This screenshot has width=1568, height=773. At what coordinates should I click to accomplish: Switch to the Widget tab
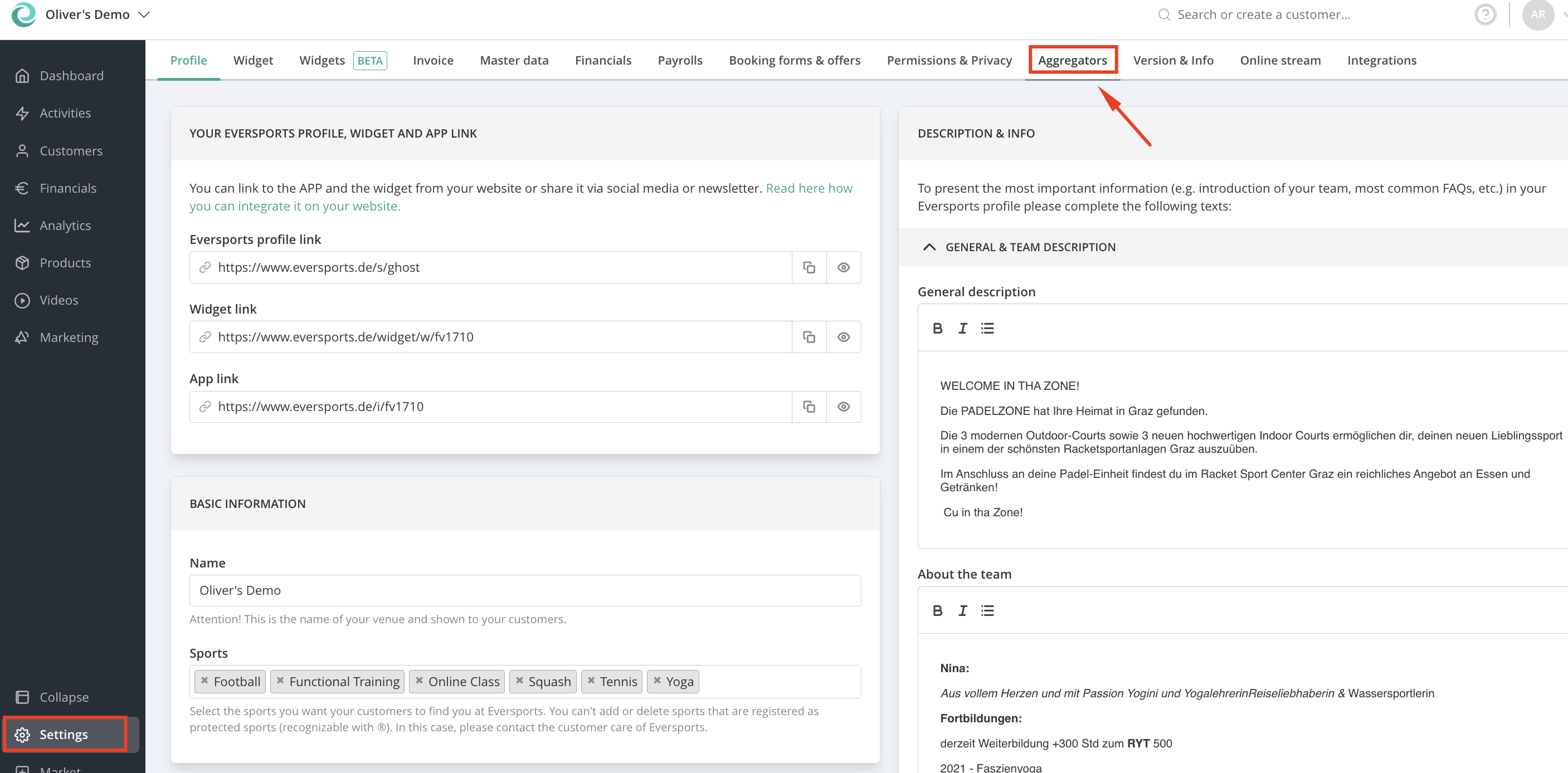tap(253, 60)
